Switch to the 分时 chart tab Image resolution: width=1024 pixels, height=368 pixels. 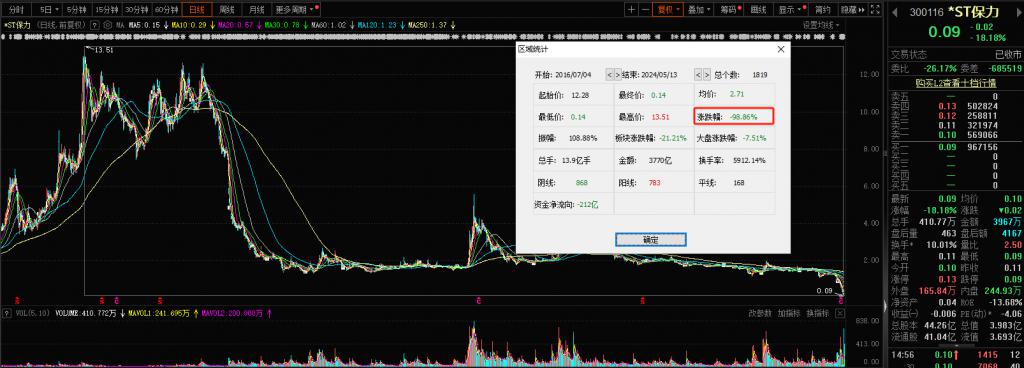[x=17, y=10]
